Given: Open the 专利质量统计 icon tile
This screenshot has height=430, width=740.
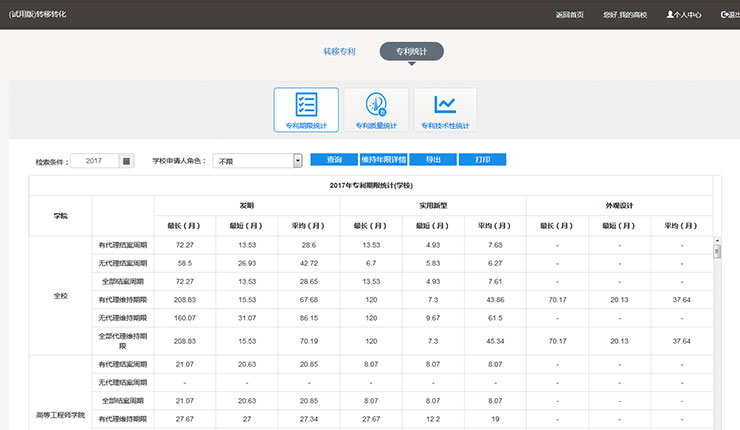Looking at the screenshot, I should pos(376,110).
